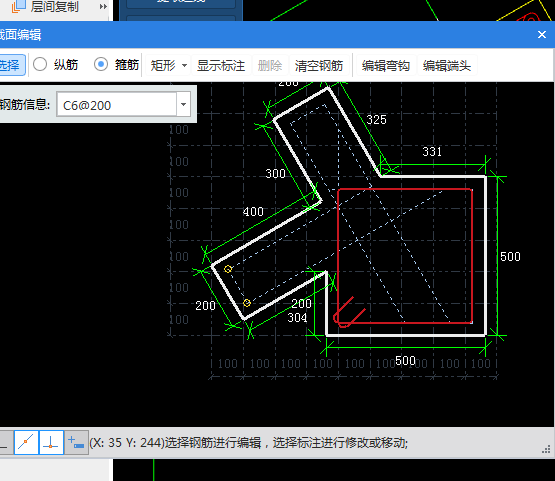
Task: Click the 331 dimension label
Action: point(432,152)
